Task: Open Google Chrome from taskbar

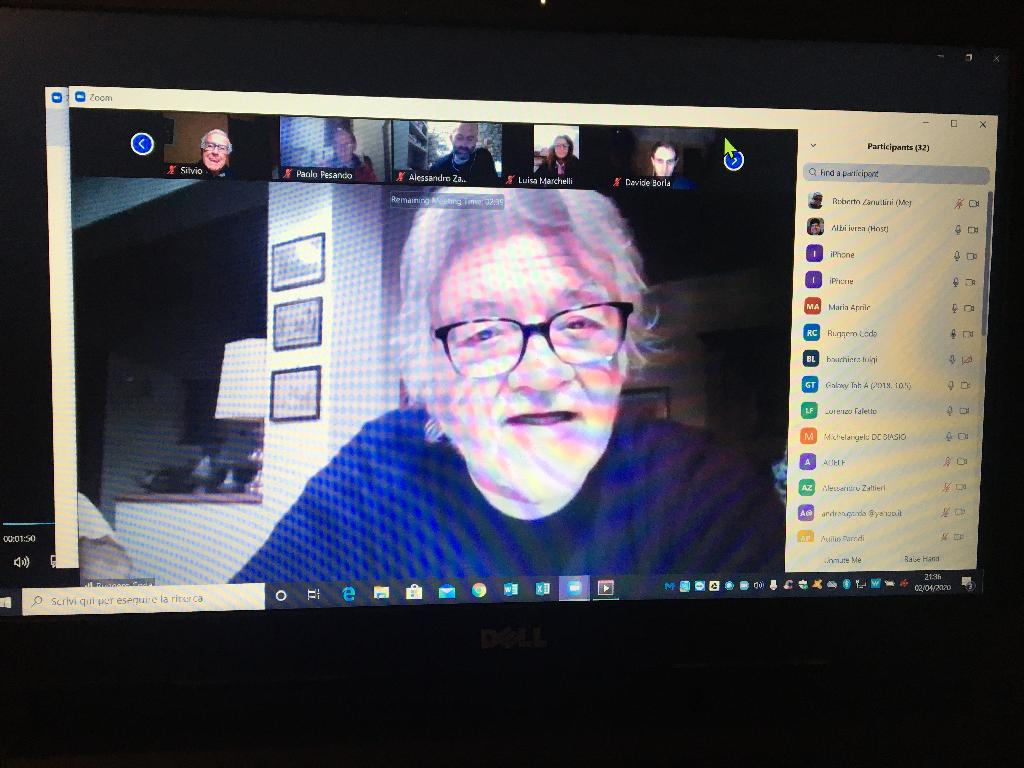Action: point(479,590)
